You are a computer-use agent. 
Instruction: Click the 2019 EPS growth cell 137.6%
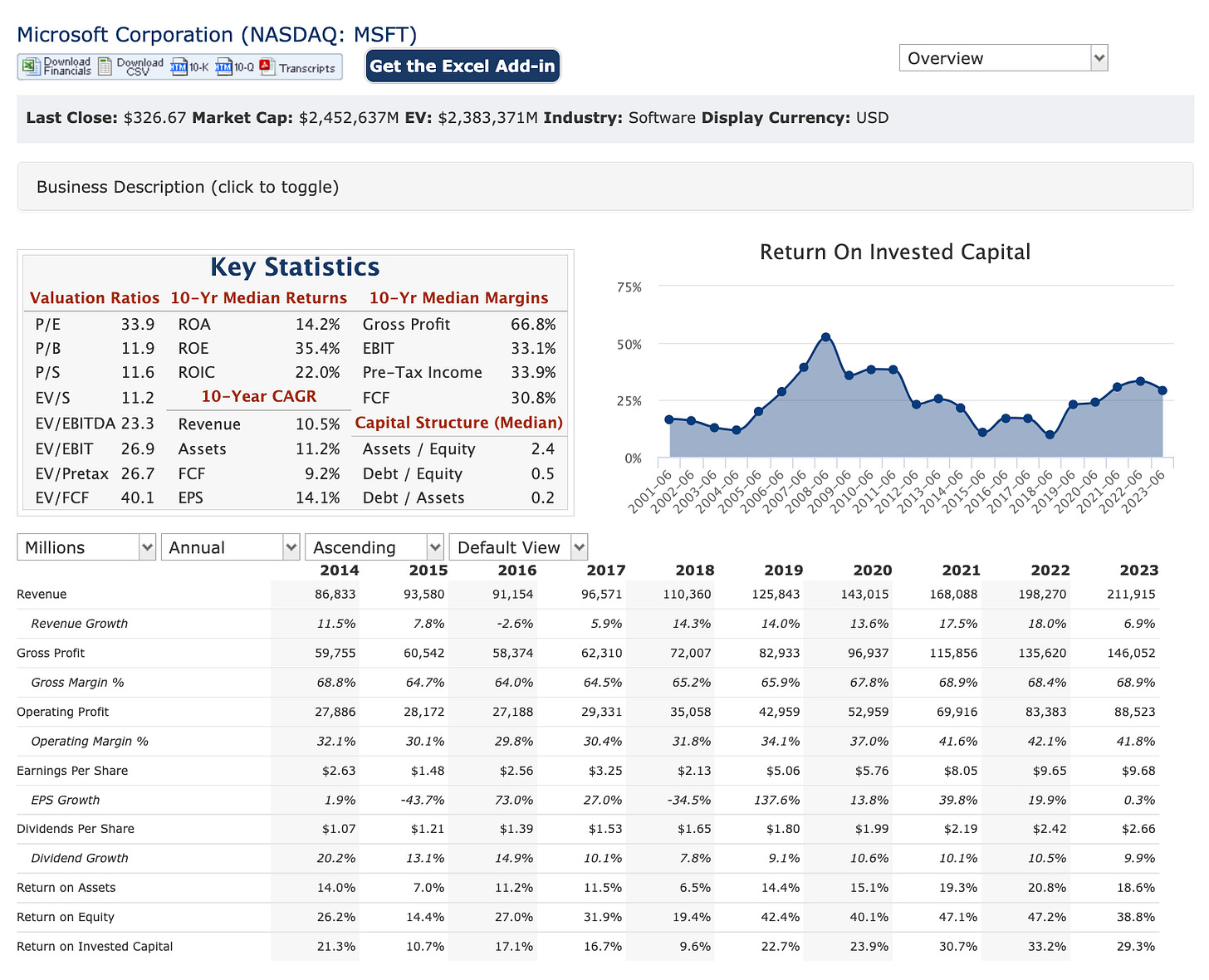tap(778, 801)
